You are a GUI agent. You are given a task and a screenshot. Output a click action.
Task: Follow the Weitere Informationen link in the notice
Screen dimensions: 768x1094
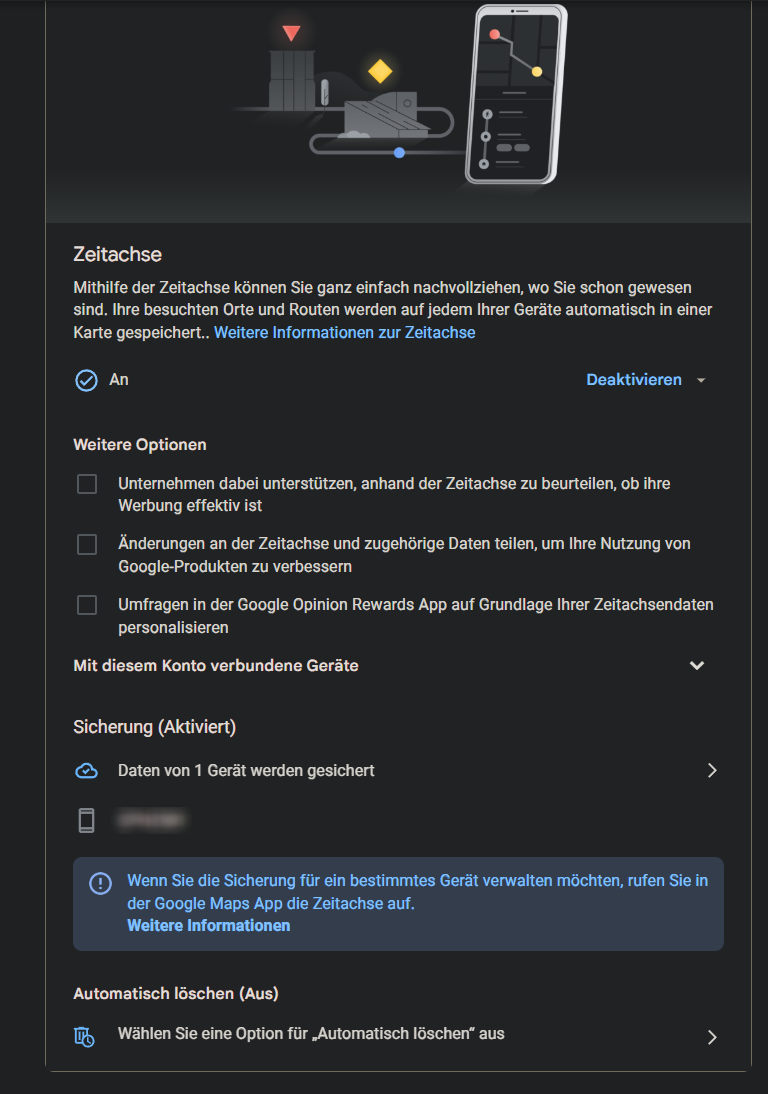point(209,926)
